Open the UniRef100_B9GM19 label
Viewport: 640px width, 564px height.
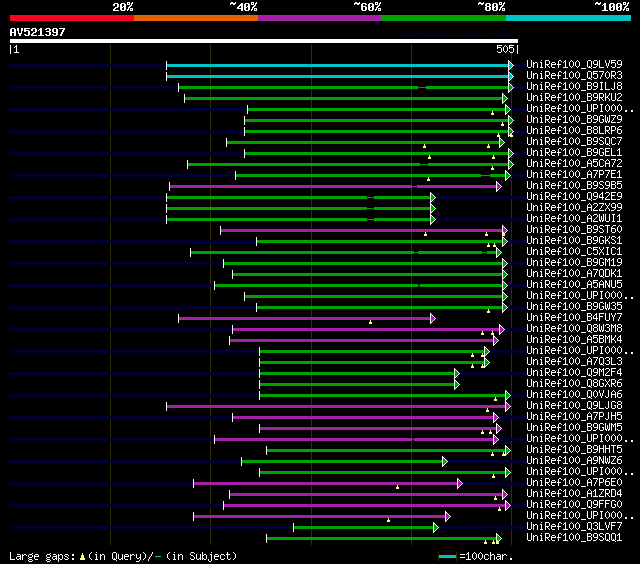[574, 263]
